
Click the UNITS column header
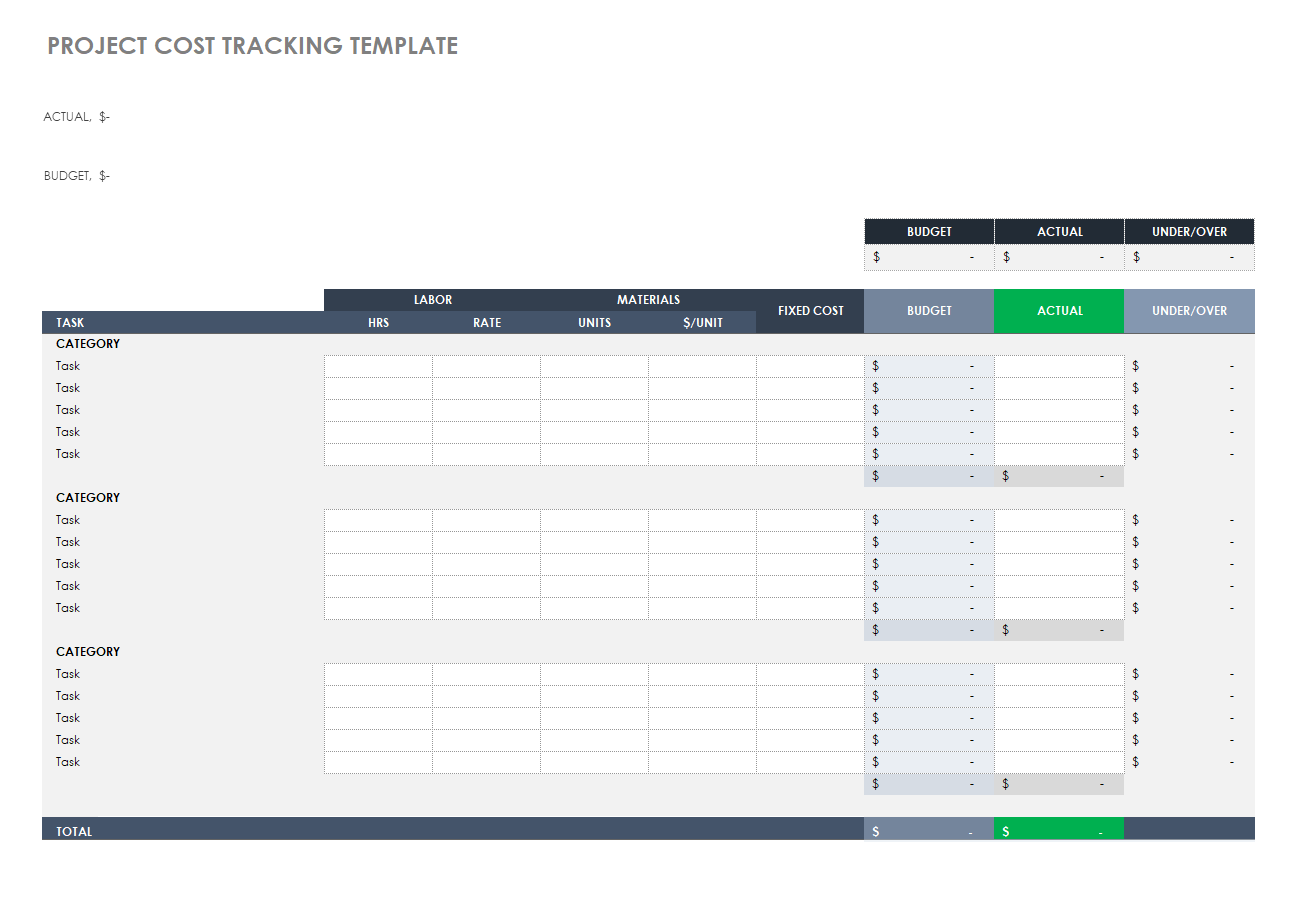(594, 323)
